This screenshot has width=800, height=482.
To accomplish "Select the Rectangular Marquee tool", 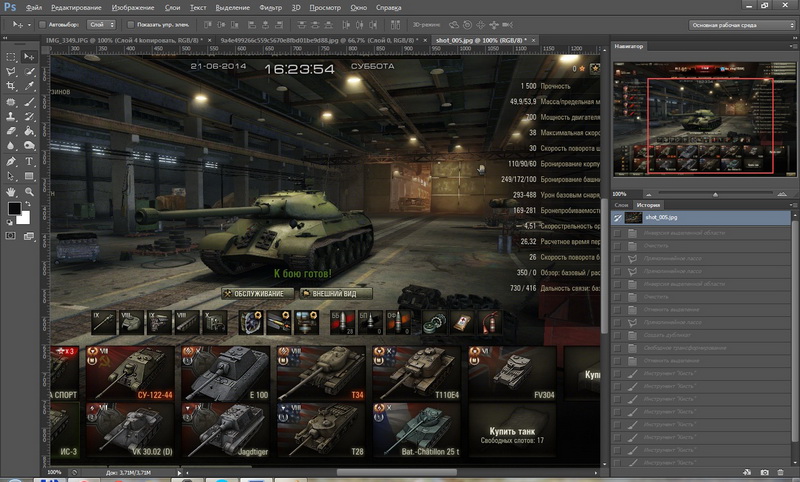I will click(x=11, y=58).
